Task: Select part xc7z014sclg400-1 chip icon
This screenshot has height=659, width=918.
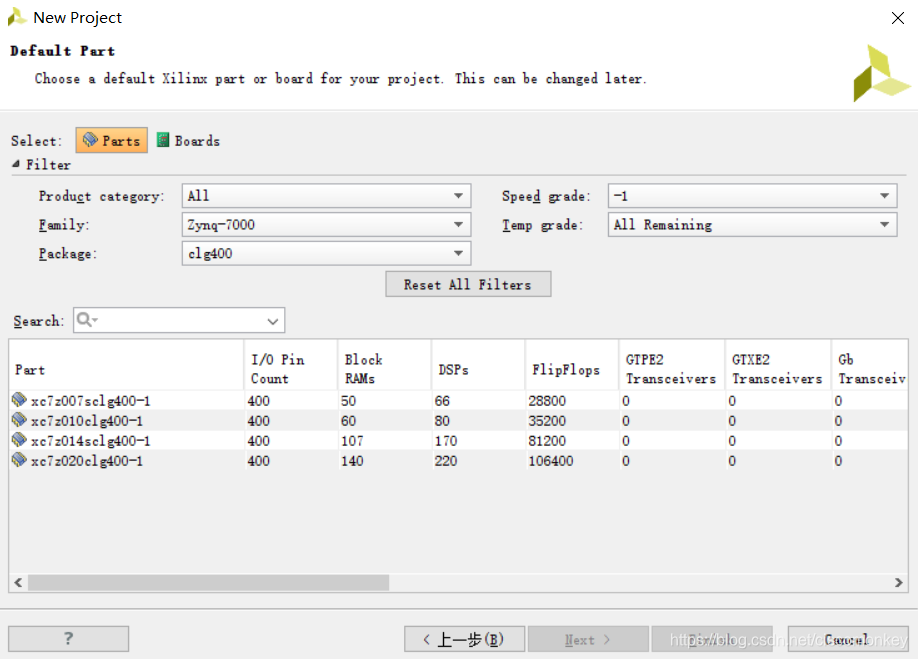Action: pos(19,440)
